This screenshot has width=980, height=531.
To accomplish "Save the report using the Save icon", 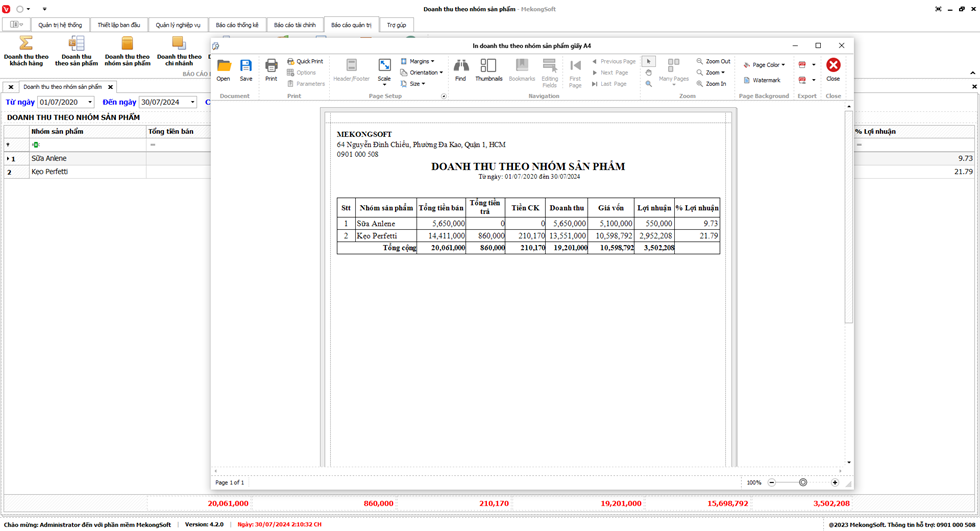I will click(x=246, y=69).
